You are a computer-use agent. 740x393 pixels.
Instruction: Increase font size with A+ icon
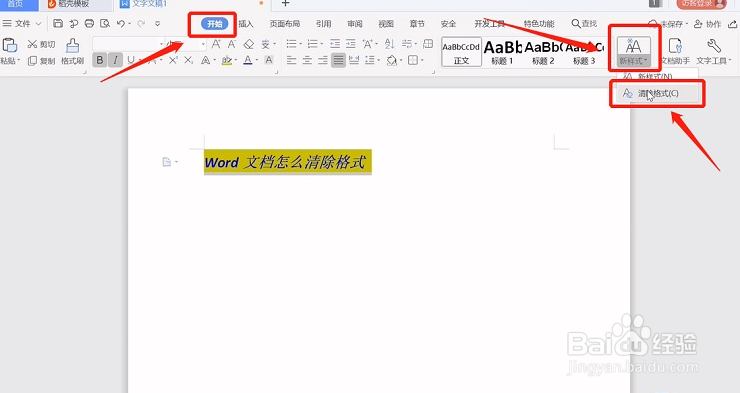click(x=216, y=44)
